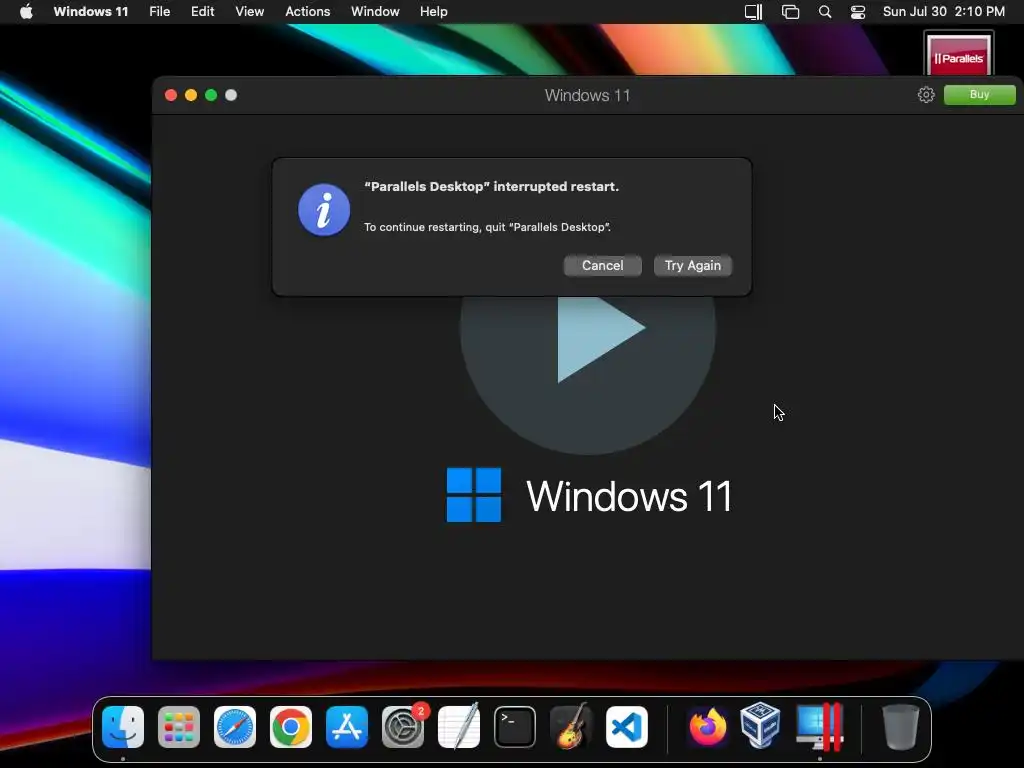Open VirtualBox from the Dock

(x=760, y=726)
